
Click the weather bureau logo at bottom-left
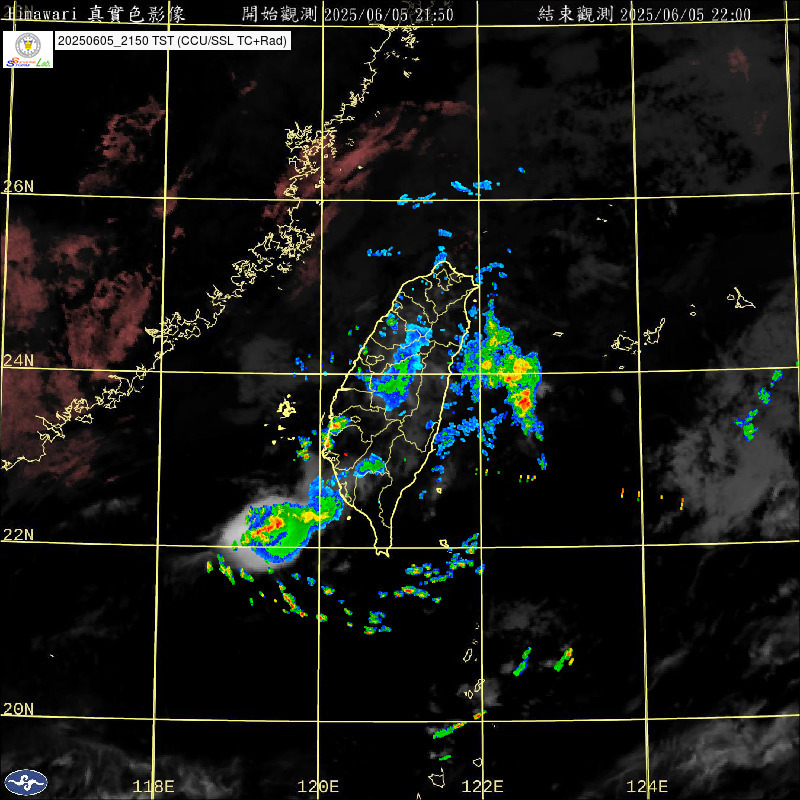click(25, 782)
